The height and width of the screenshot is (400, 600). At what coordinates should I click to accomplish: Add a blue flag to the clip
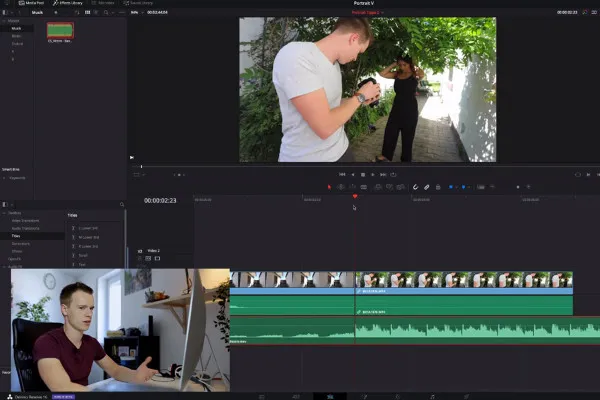tap(451, 187)
